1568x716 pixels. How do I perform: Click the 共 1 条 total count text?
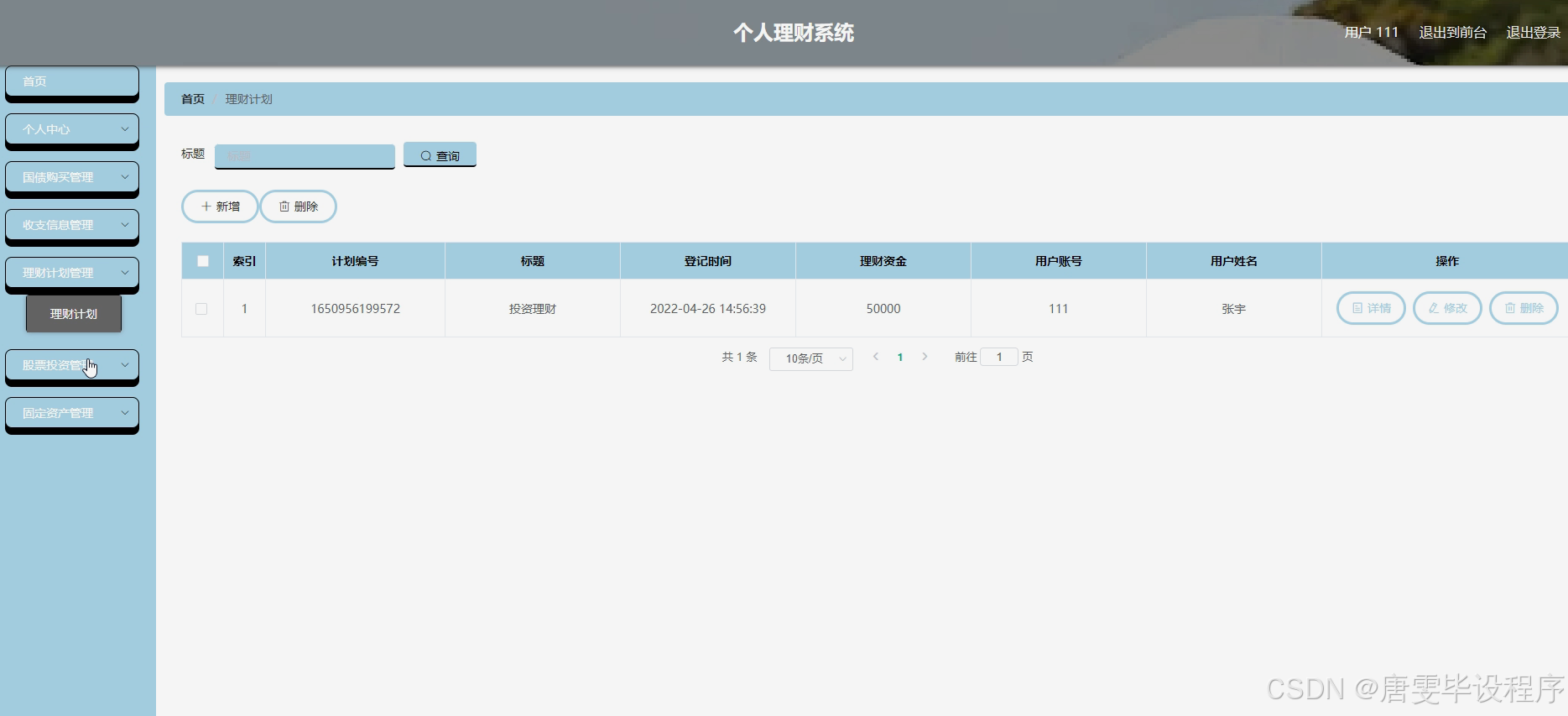(739, 357)
